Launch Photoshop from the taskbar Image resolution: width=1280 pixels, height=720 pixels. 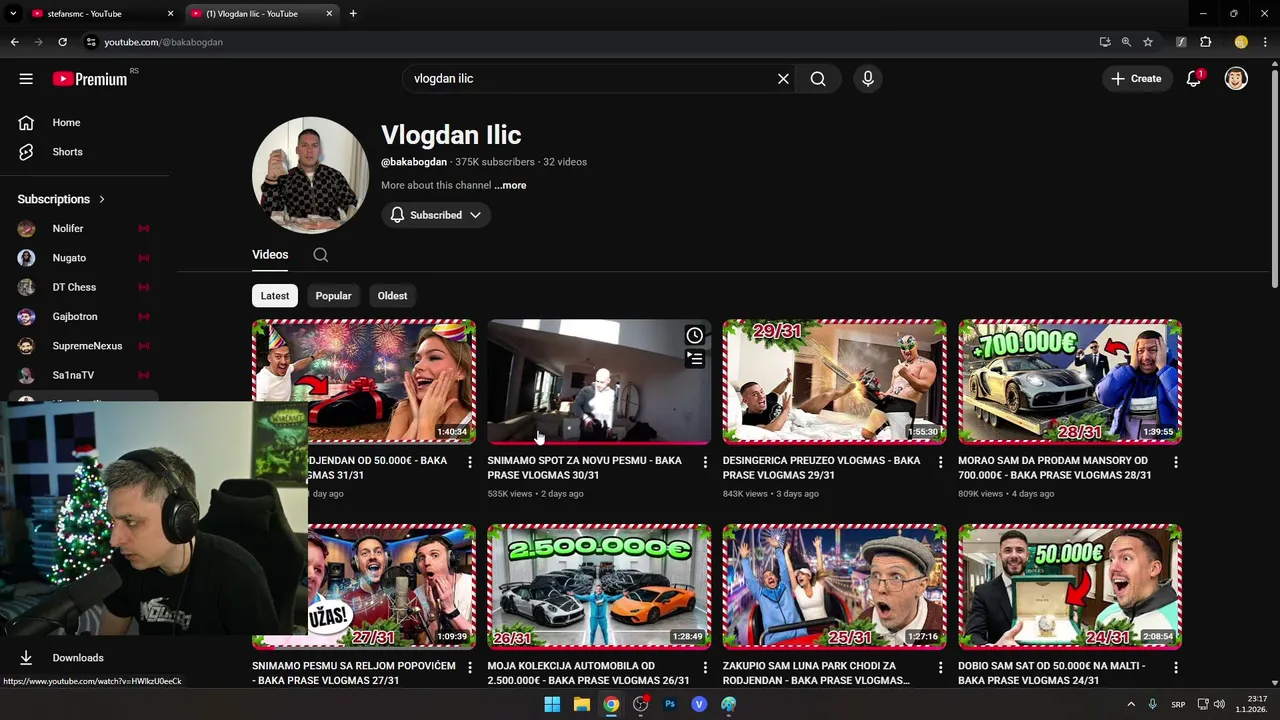(x=670, y=704)
